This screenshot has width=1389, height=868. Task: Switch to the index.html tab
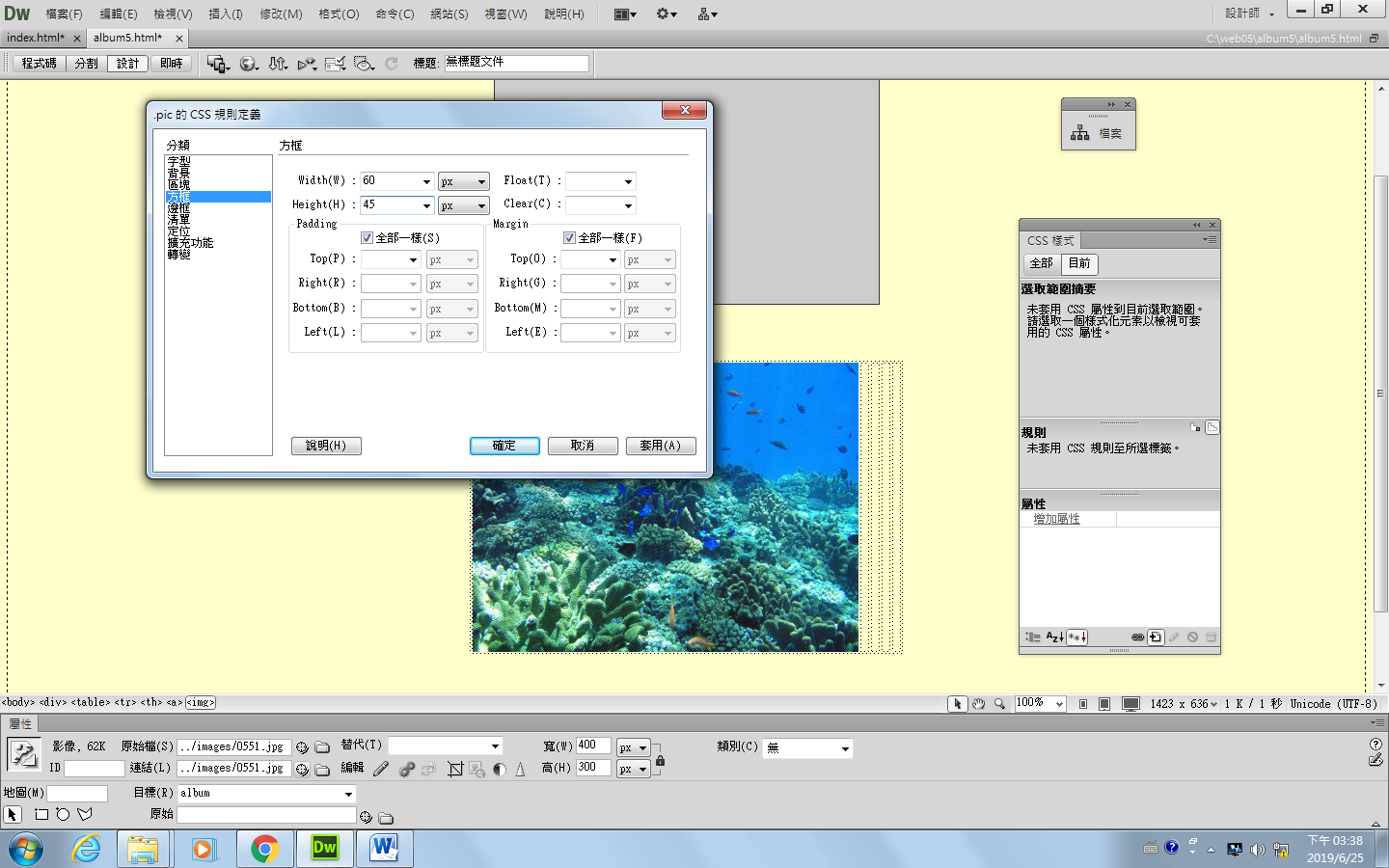tap(35, 38)
